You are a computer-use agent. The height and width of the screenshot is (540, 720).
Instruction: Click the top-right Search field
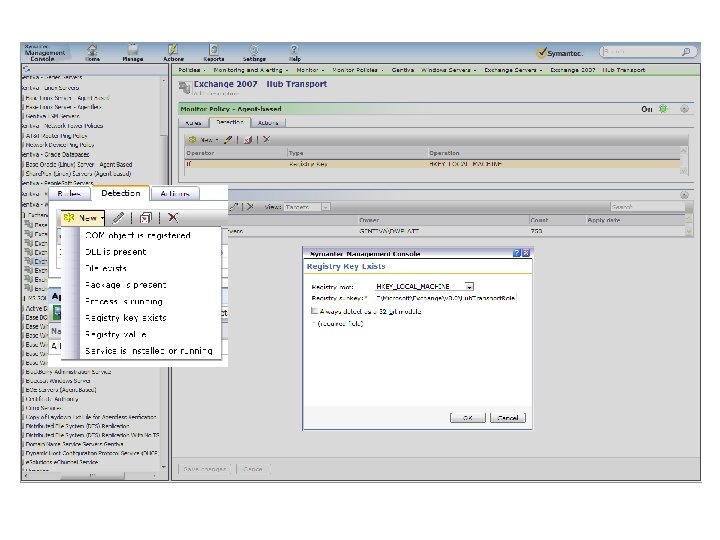[643, 52]
